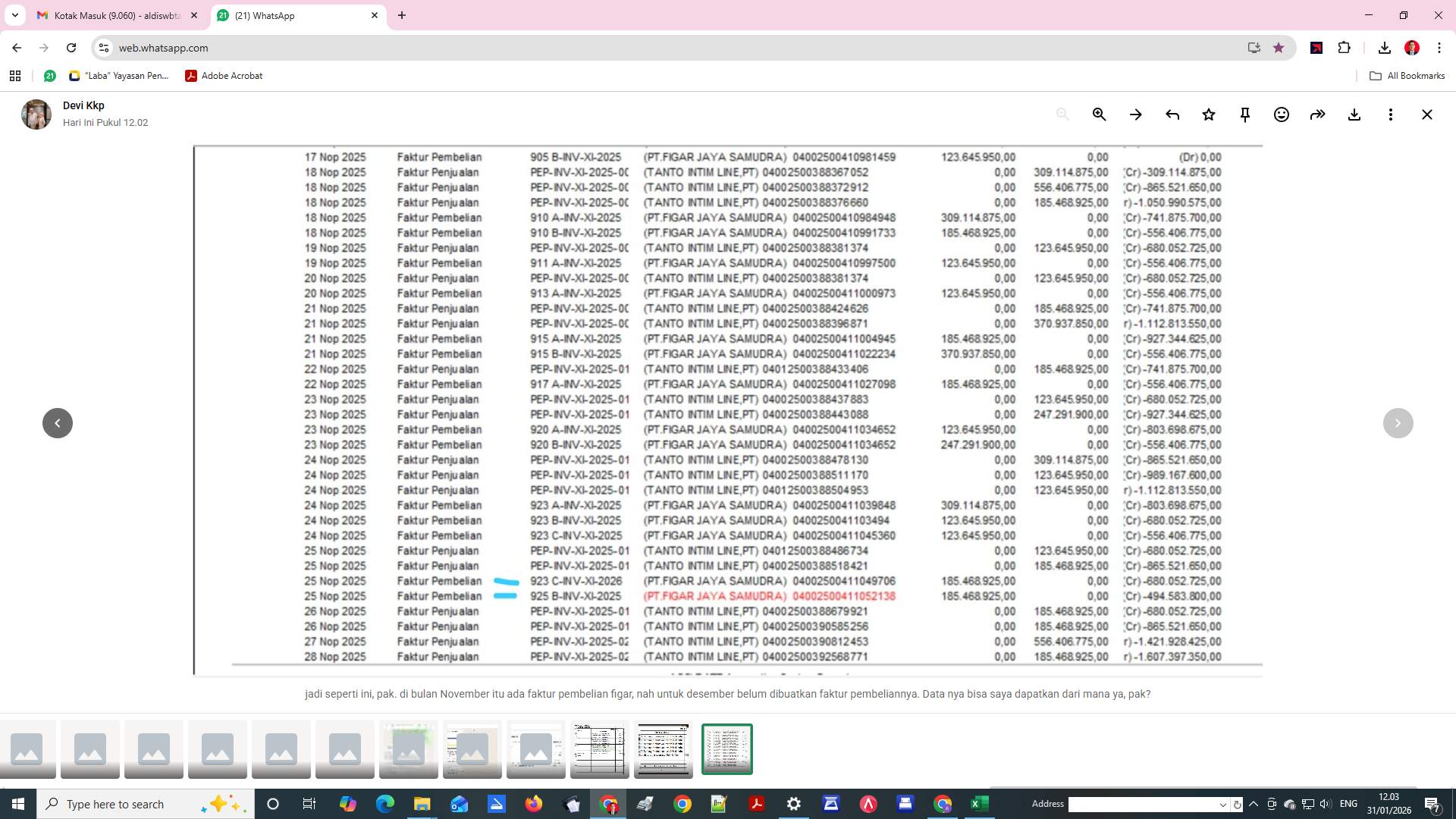Bookmark this page via address bar star
The width and height of the screenshot is (1456, 819).
coord(1279,48)
